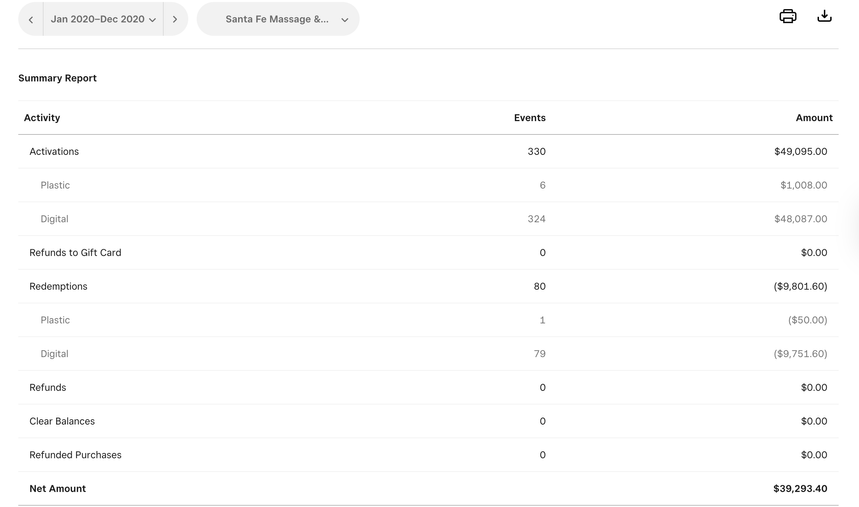This screenshot has width=859, height=507.
Task: Select amount $48,087.00
Action: coord(800,219)
